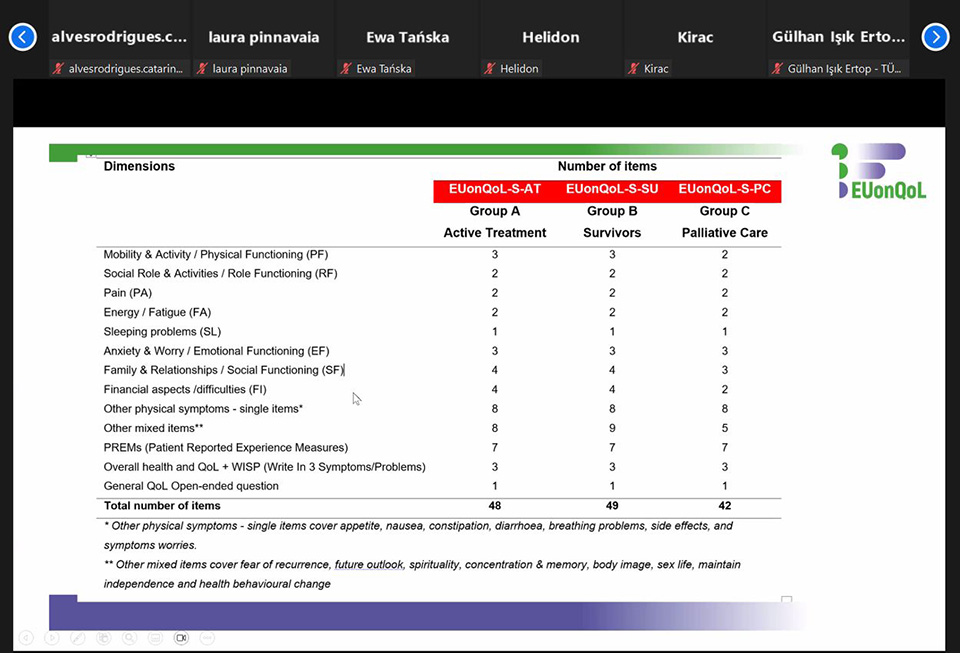Click muted mic icon beside Helidon's name
Screen dimensions: 960x653
490,69
